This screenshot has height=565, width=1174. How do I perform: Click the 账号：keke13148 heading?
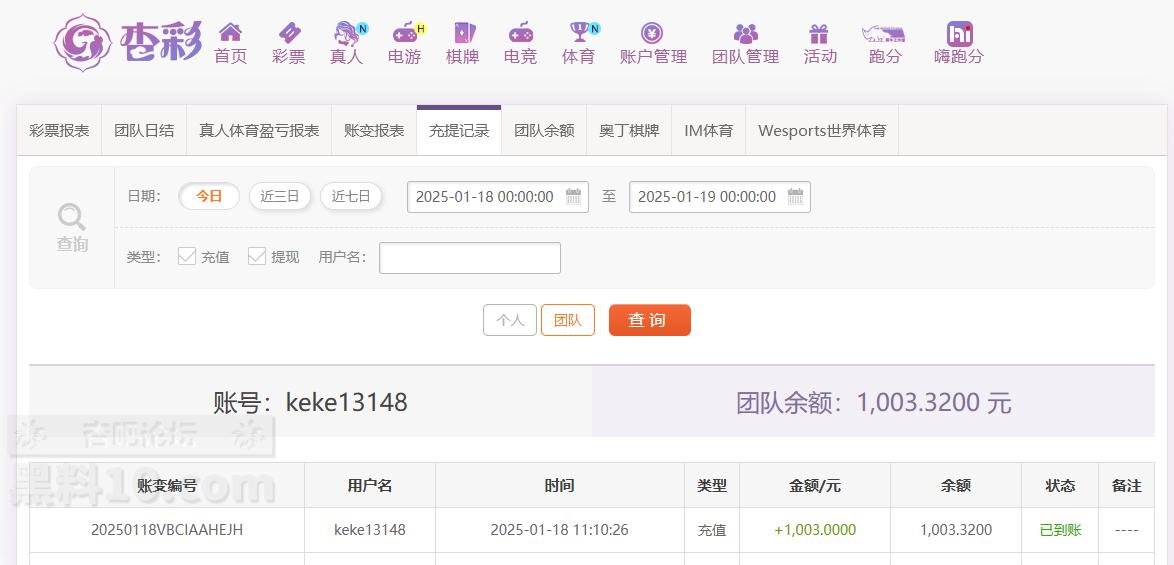311,403
